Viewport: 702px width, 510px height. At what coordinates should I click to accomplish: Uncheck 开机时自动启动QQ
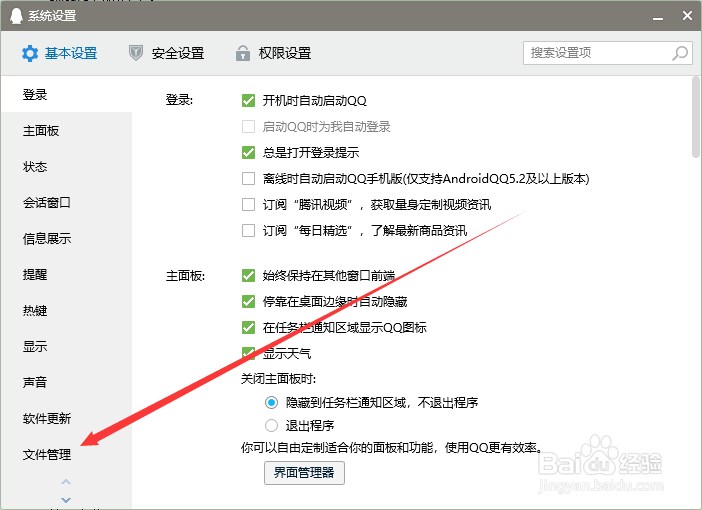[x=248, y=100]
